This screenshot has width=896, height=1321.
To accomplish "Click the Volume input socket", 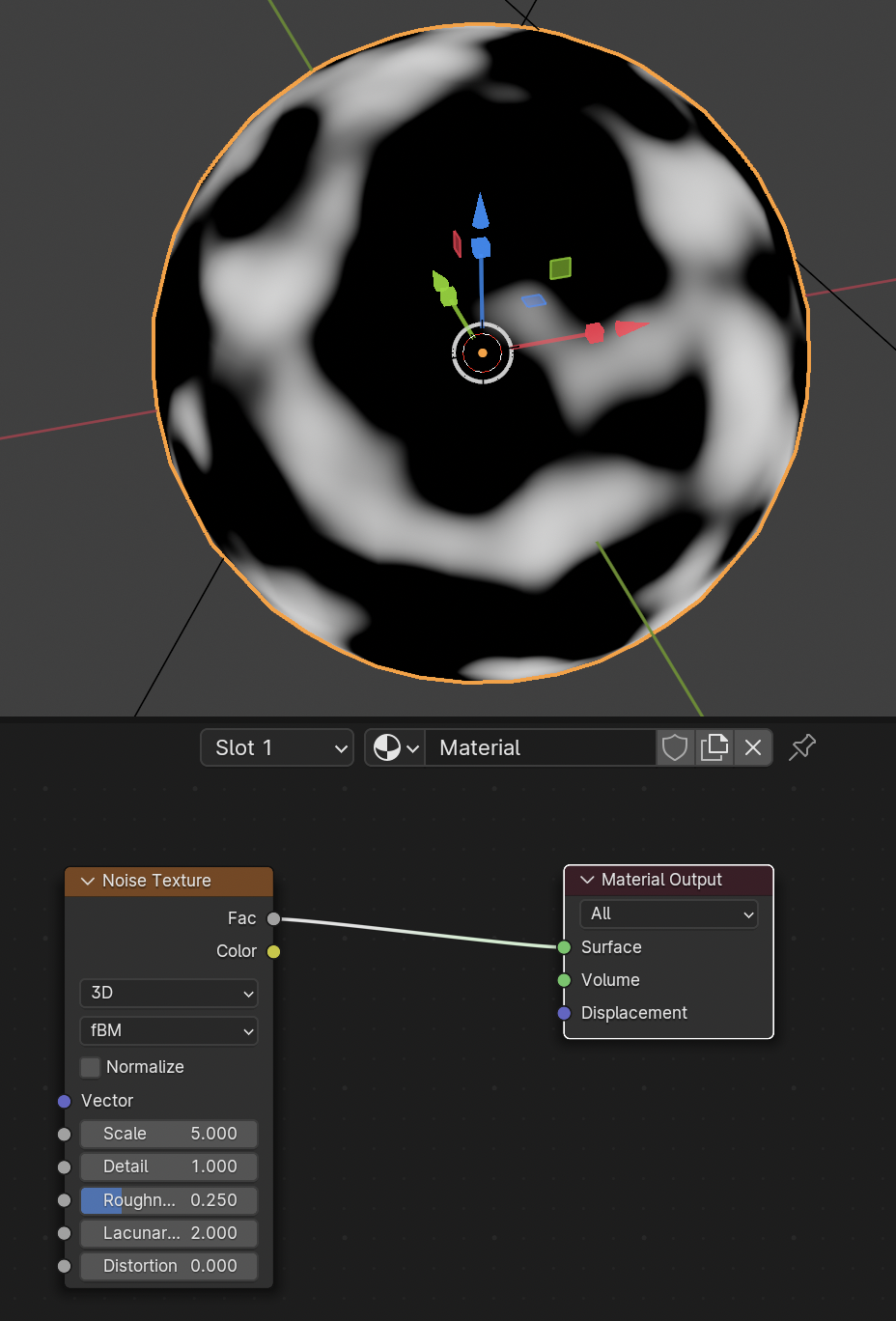I will pyautogui.click(x=564, y=980).
